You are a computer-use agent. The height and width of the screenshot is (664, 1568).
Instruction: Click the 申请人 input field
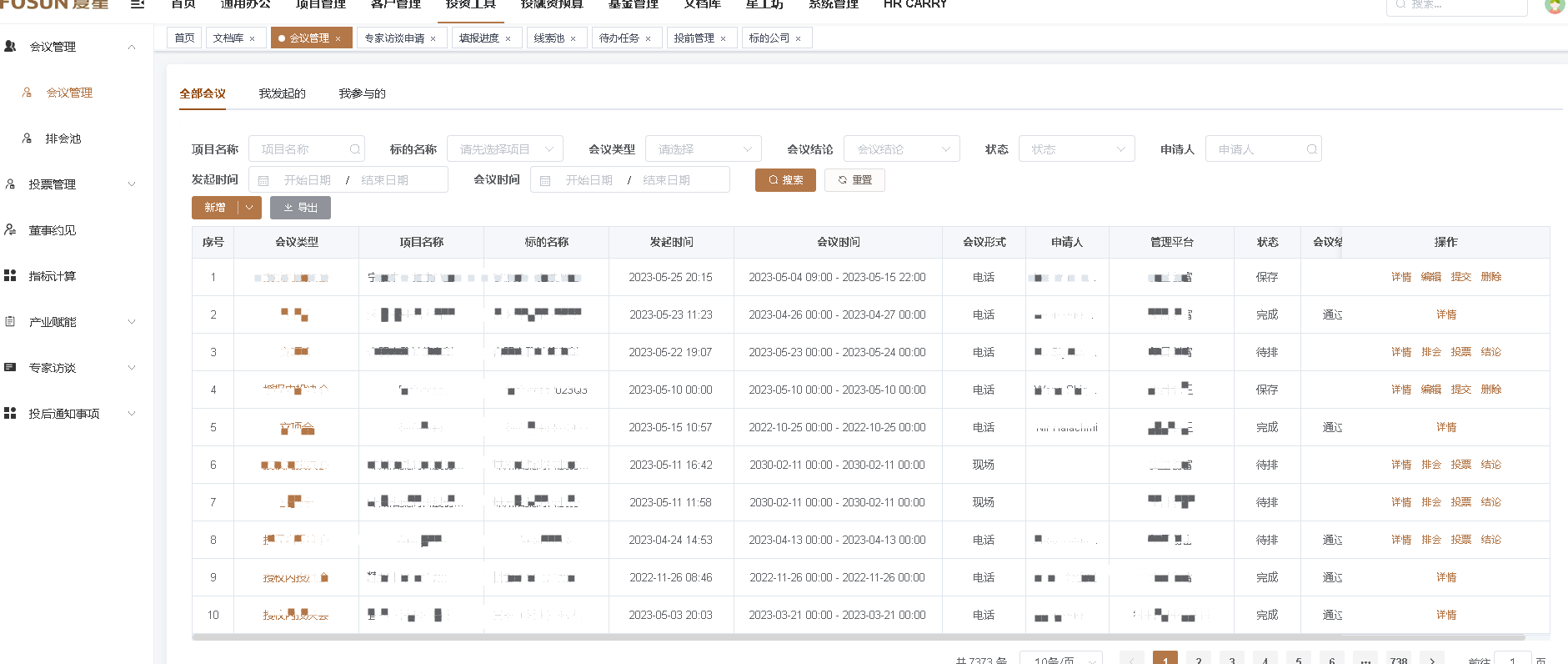point(1264,149)
